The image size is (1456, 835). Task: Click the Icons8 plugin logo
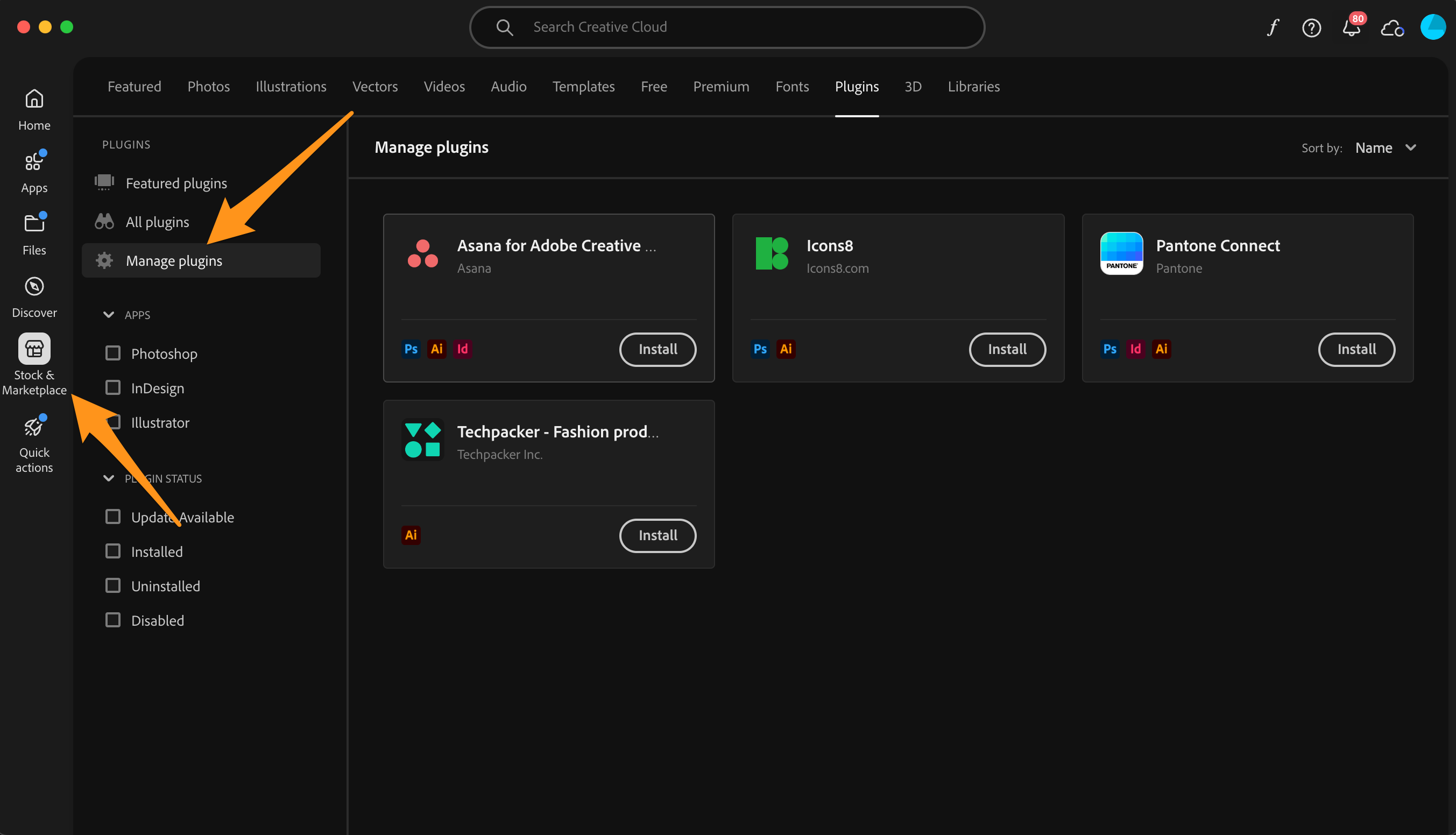[772, 253]
